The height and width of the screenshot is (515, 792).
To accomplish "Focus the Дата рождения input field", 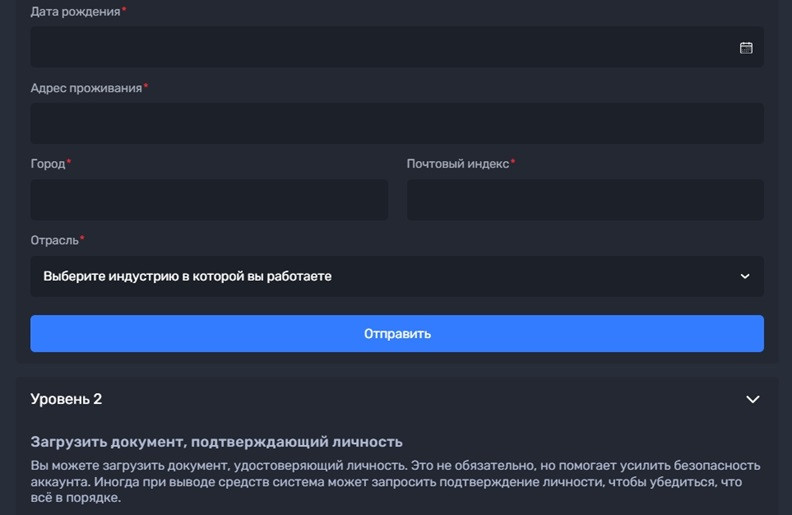I will (380, 47).
